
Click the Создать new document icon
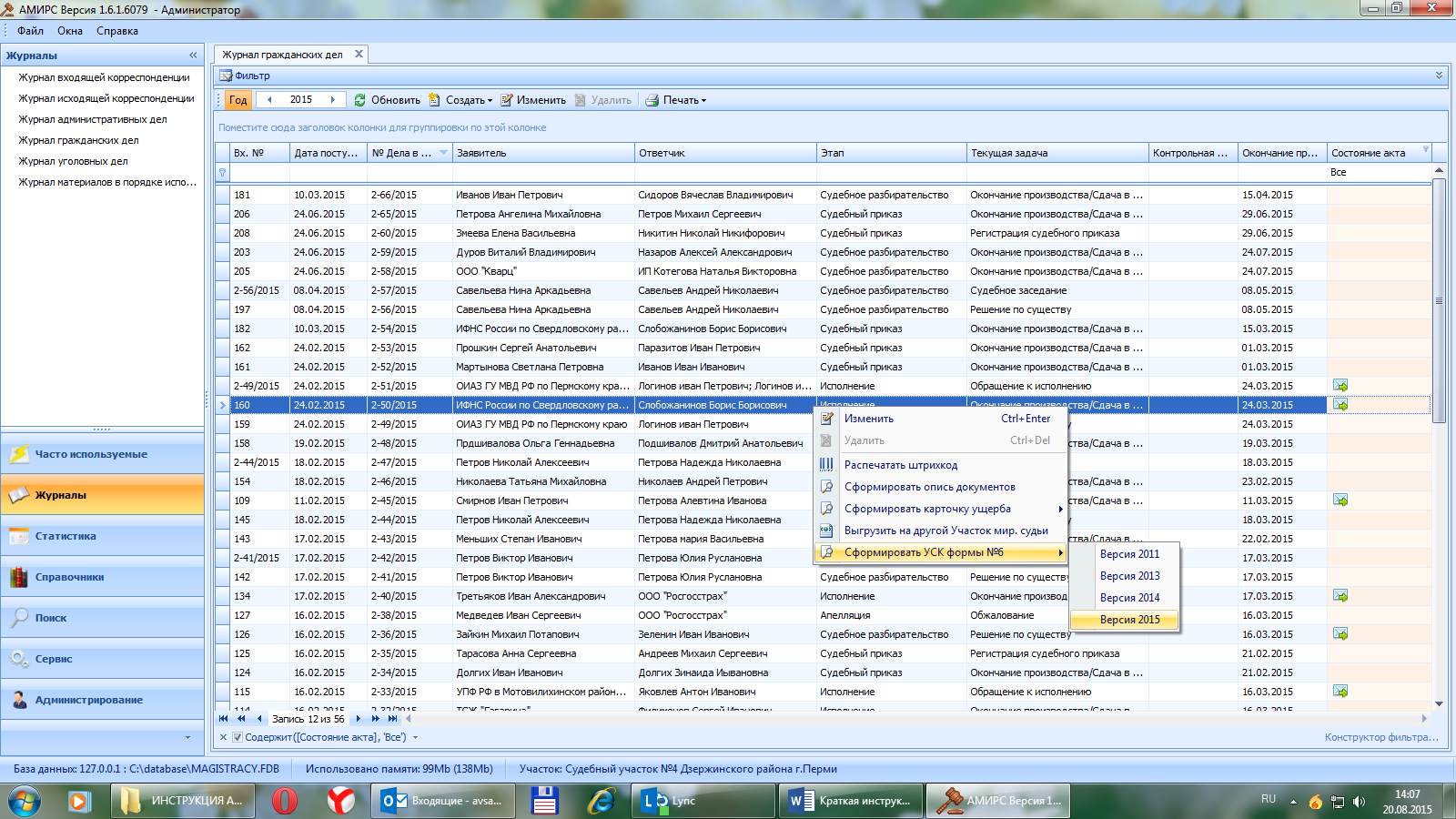435,100
